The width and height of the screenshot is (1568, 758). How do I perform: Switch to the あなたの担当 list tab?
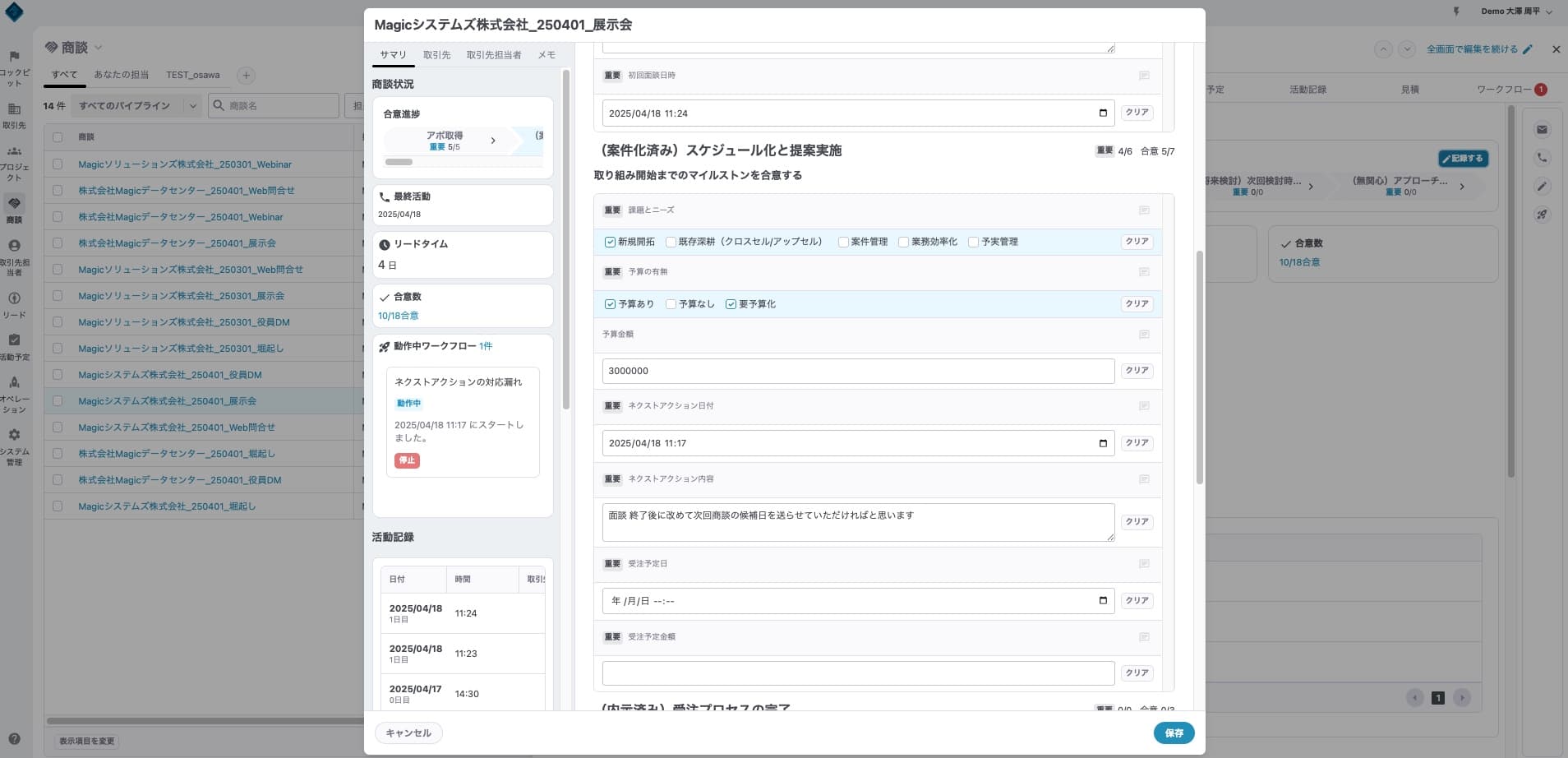[x=122, y=75]
